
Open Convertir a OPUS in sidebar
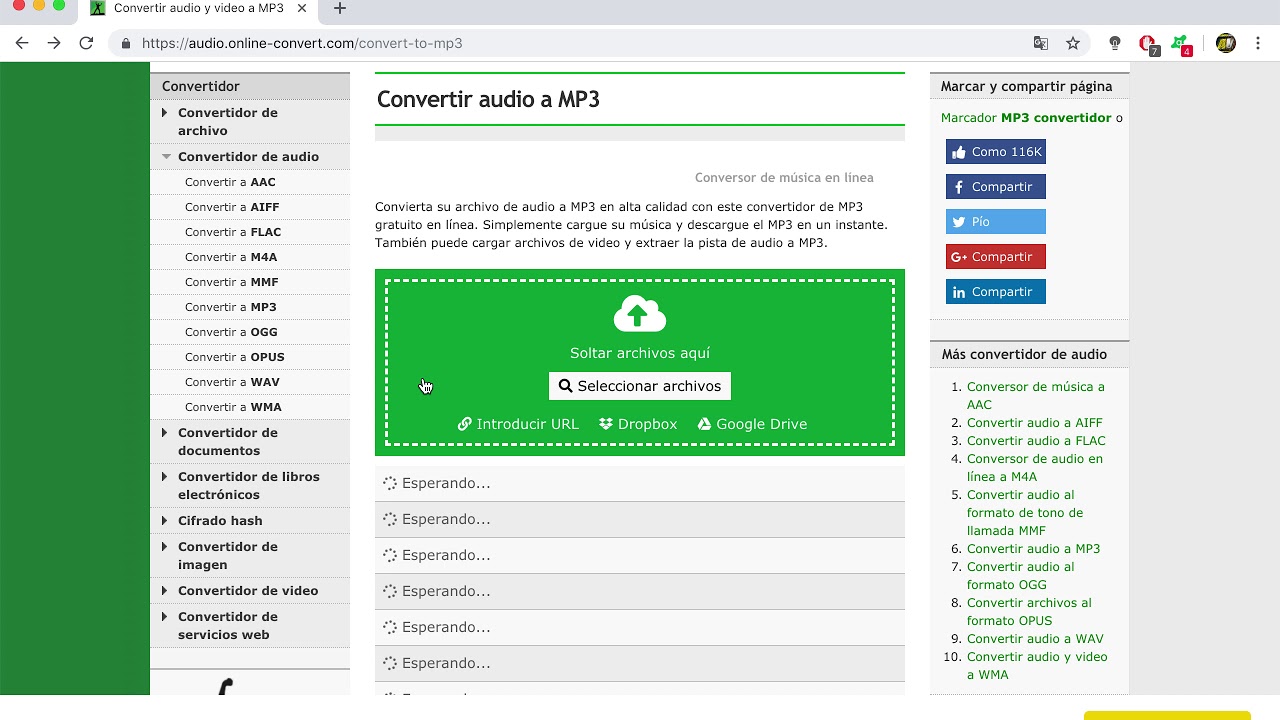coord(235,357)
